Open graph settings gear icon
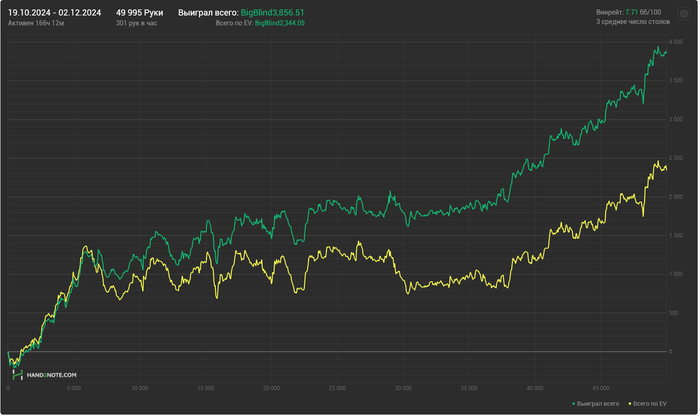The image size is (700, 416). pyautogui.click(x=685, y=14)
